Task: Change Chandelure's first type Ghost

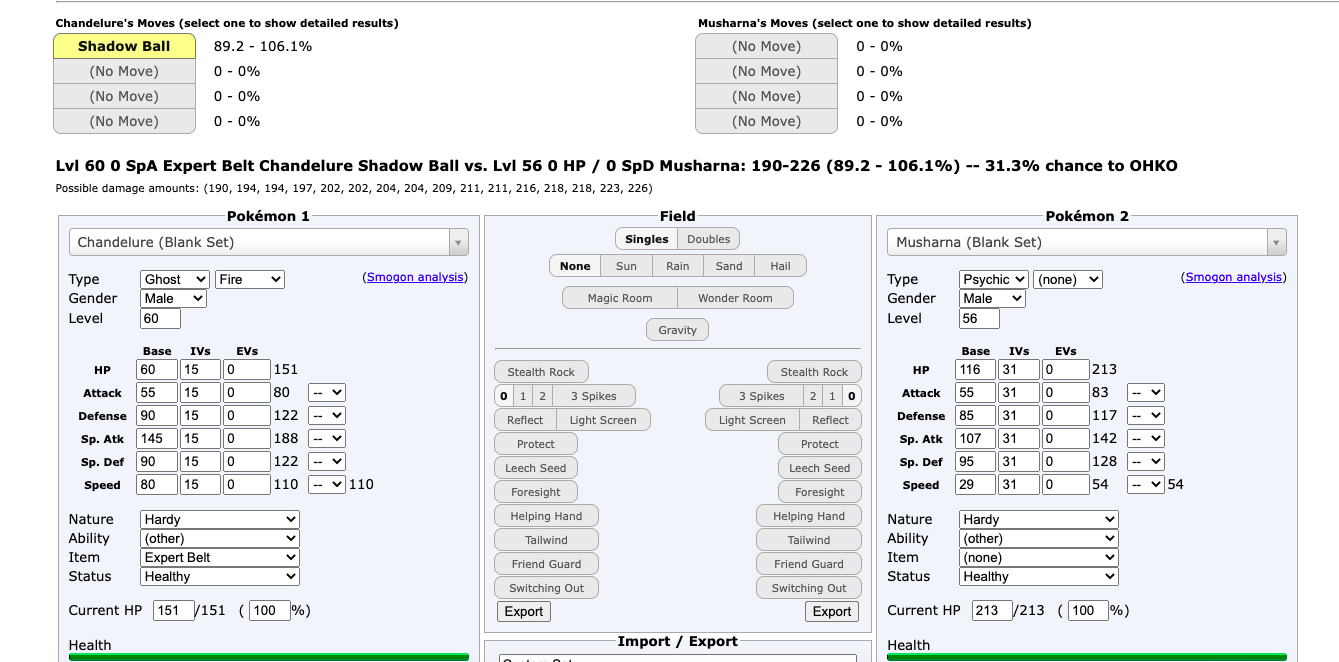Action: point(175,280)
